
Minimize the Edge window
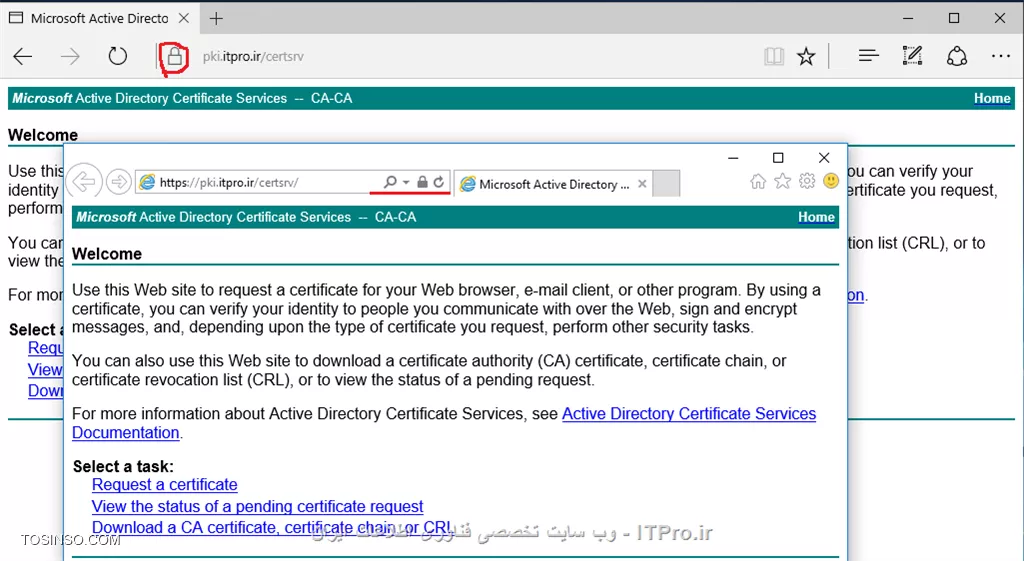tap(908, 18)
